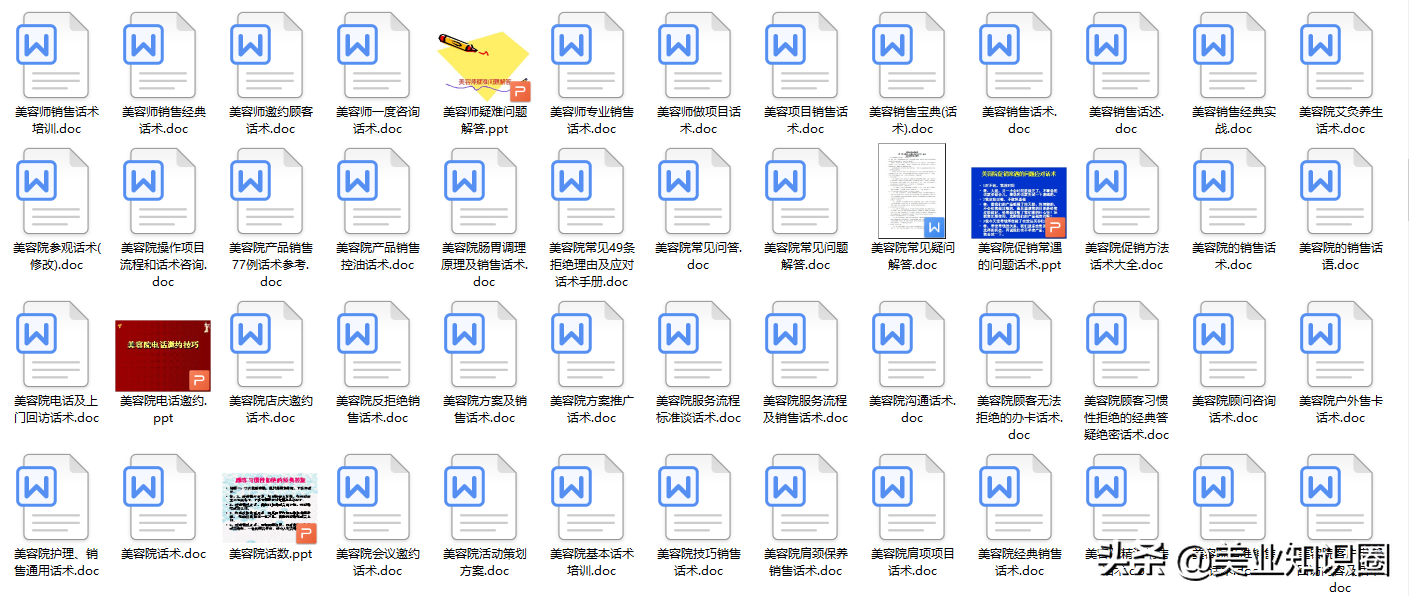
Task: Select the red 美容院电话邀约.ppt thumbnail
Action: pyautogui.click(x=163, y=356)
